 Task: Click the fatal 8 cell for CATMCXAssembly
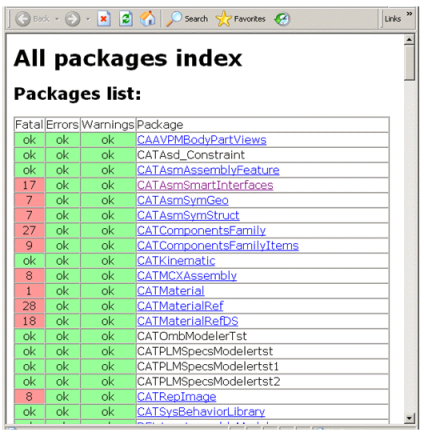click(x=29, y=276)
